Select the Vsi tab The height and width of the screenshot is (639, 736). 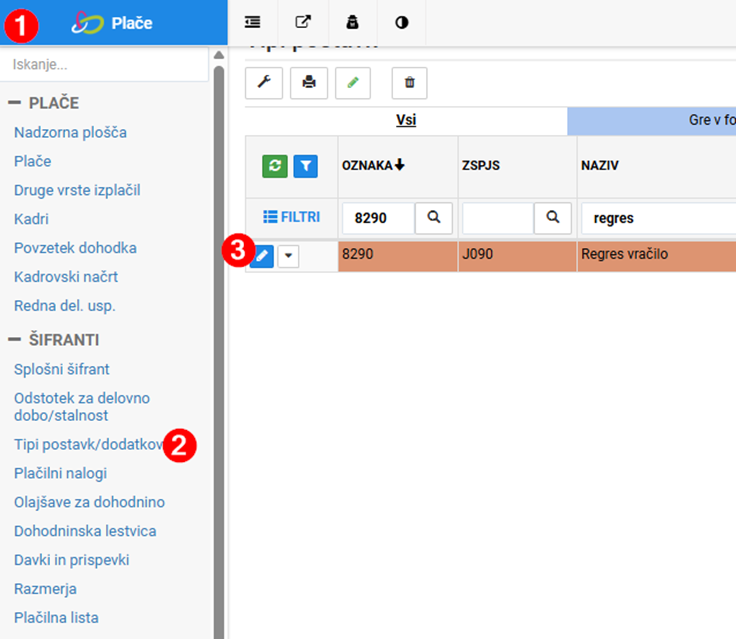click(406, 120)
